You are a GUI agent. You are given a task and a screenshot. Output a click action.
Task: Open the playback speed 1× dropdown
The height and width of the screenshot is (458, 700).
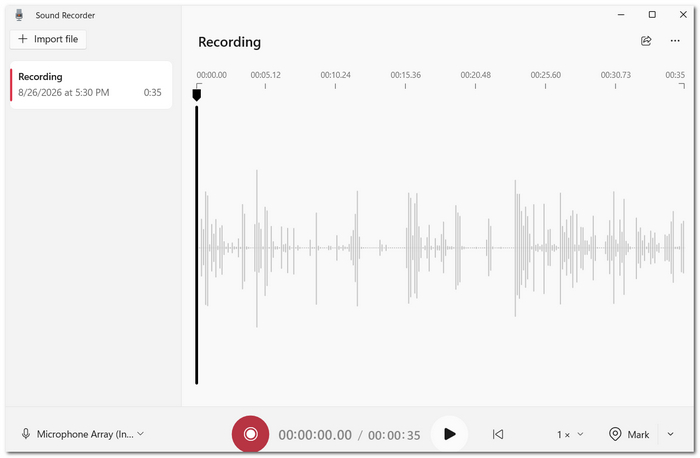[570, 434]
